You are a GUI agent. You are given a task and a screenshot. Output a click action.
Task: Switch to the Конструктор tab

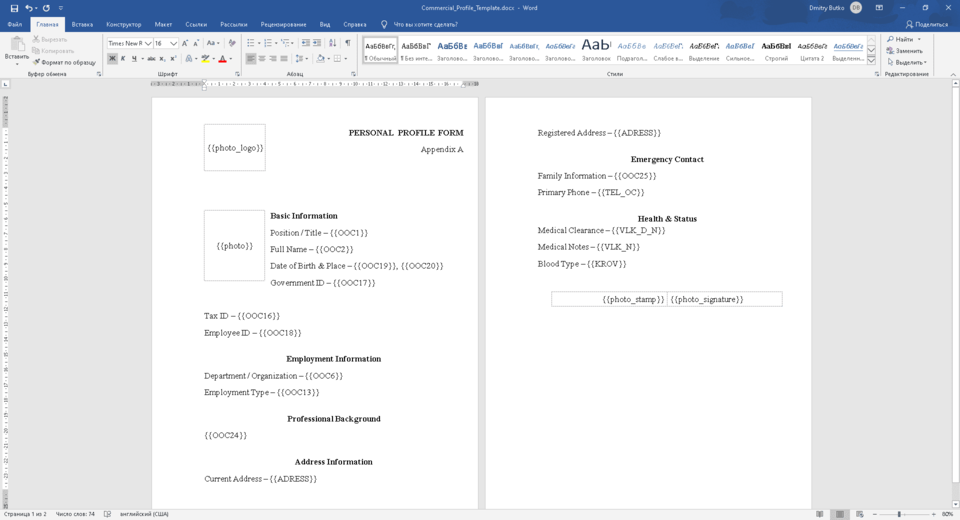coord(124,24)
